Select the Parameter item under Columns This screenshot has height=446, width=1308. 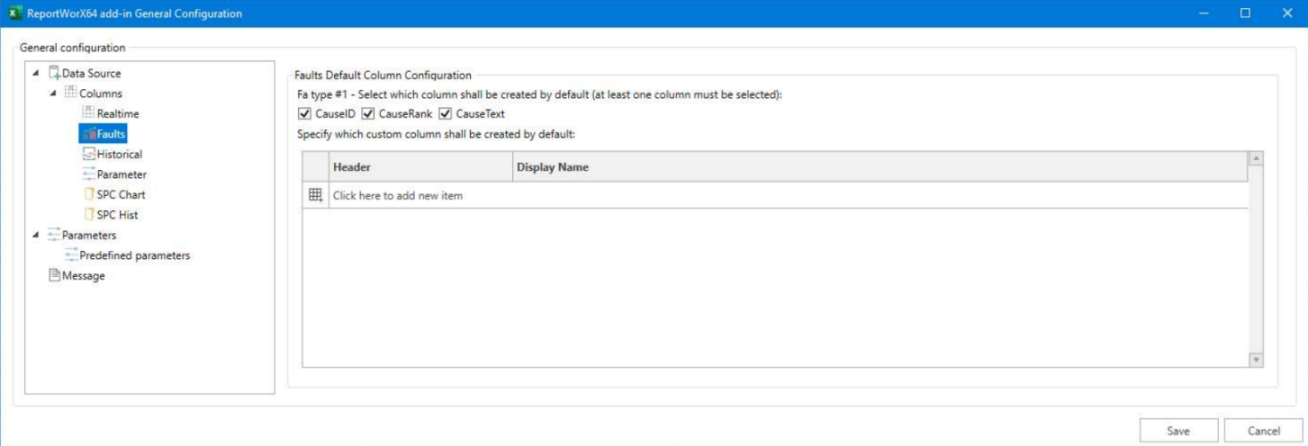point(121,174)
